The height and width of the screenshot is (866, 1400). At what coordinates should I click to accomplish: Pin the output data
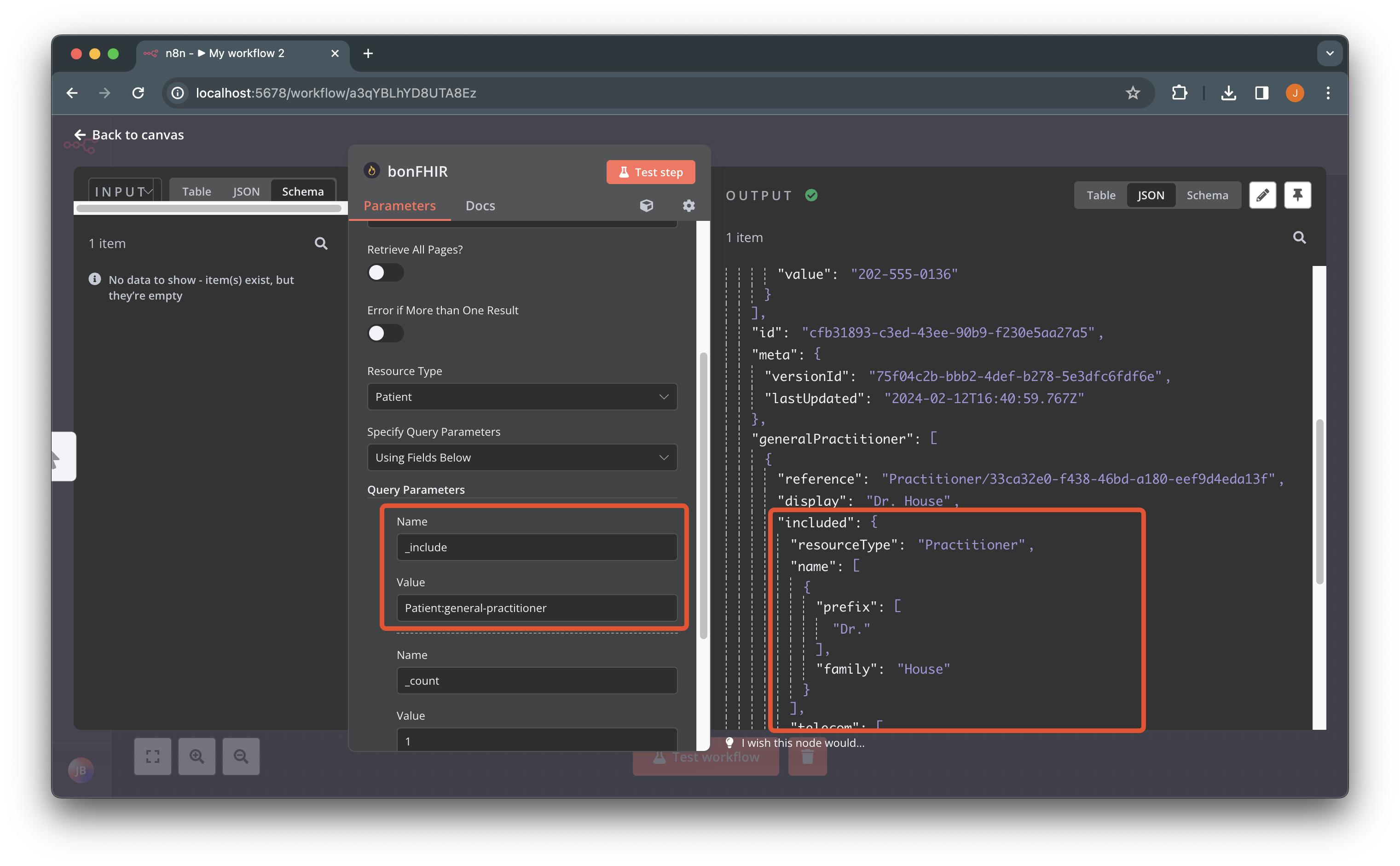tap(1297, 195)
